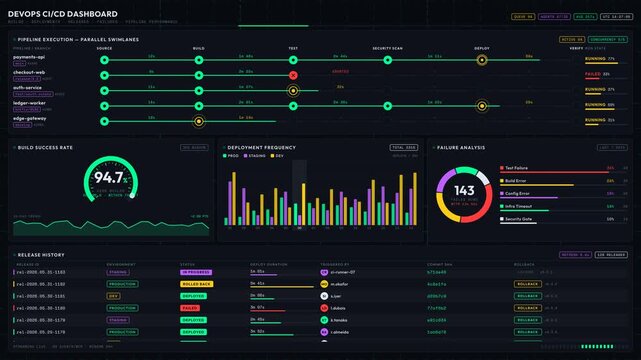Open the edge-gateway running Build node
Viewport: 641px width, 360px height.
(x=199, y=121)
